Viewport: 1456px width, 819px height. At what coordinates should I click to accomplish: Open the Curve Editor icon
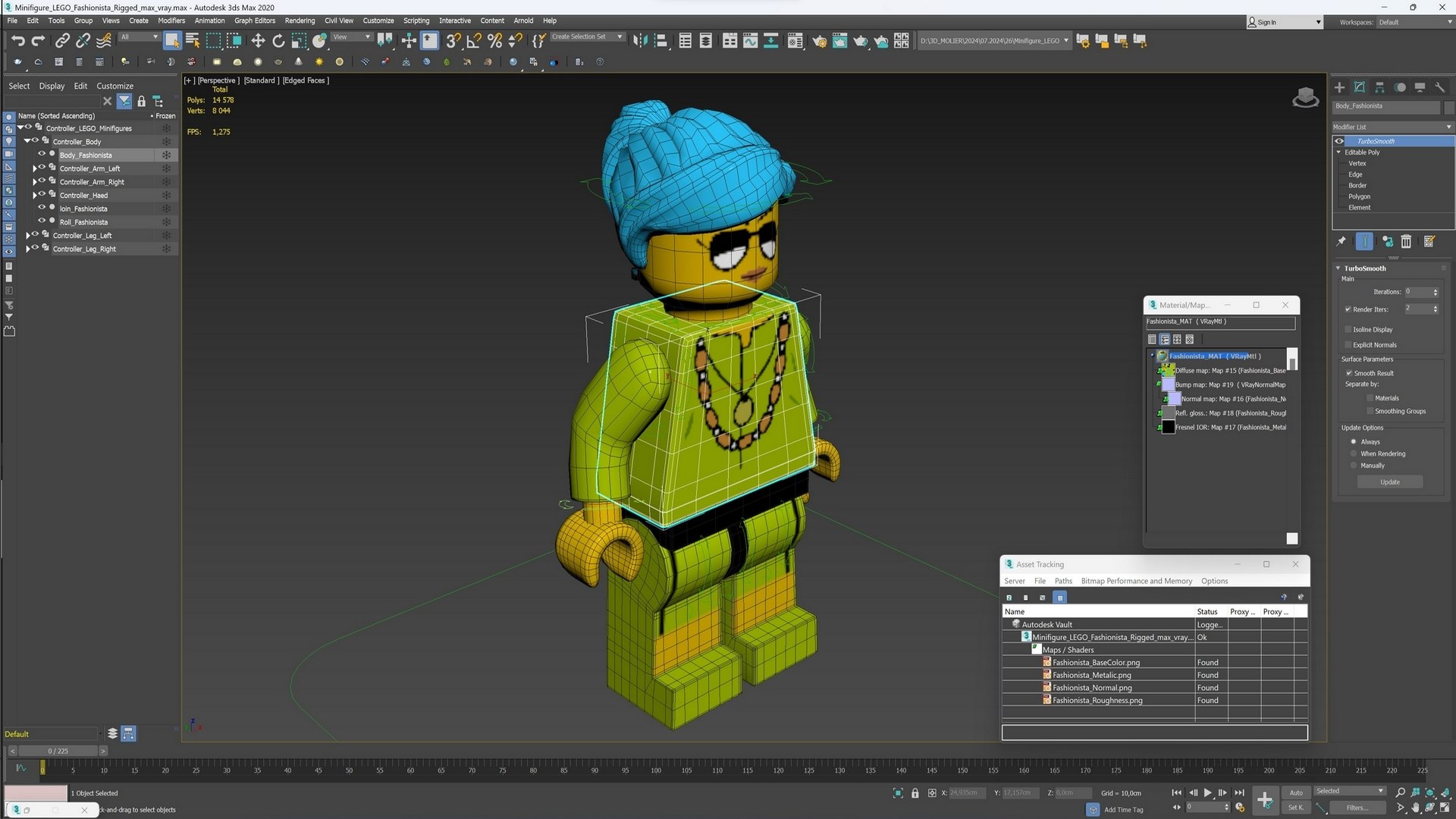750,41
